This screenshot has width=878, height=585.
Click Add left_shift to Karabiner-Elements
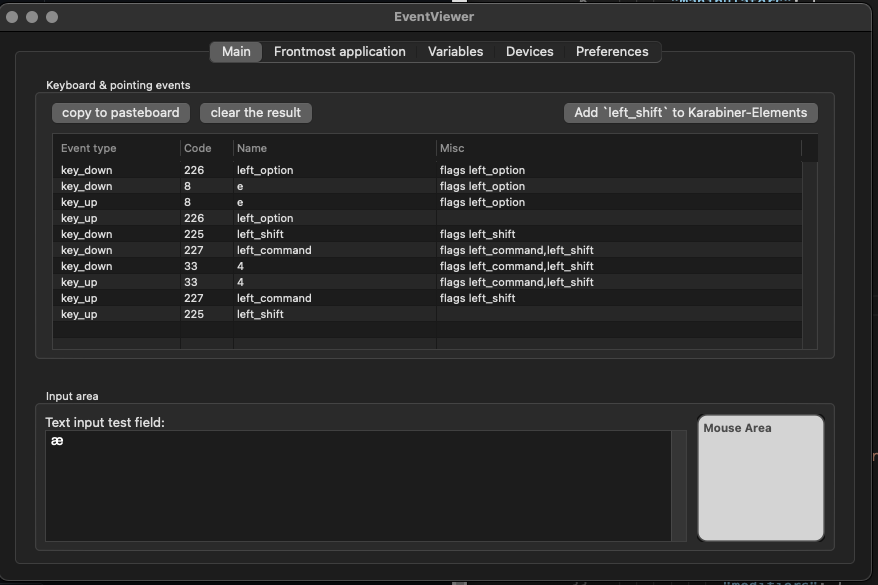pyautogui.click(x=691, y=112)
